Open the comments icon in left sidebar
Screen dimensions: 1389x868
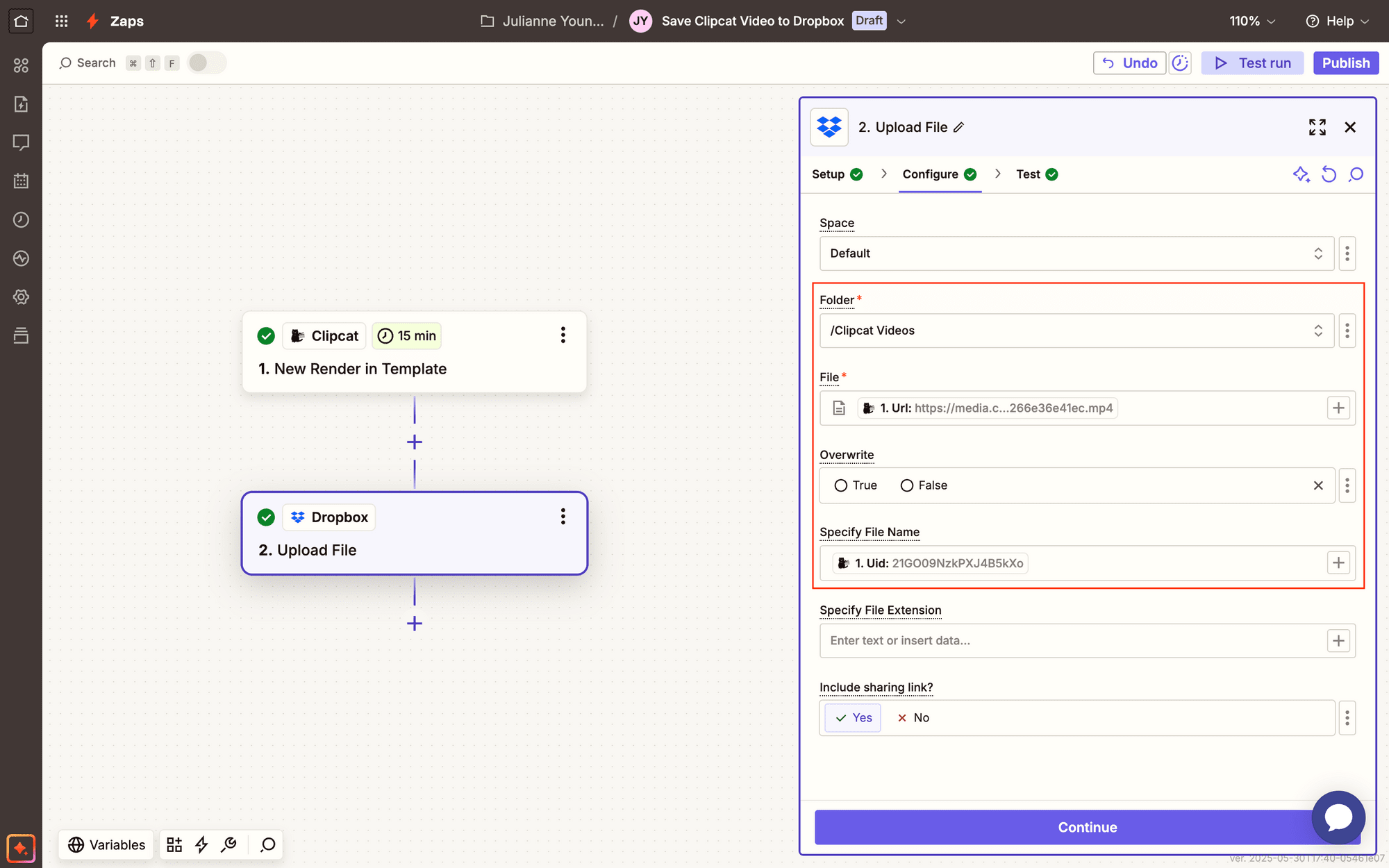(21, 142)
